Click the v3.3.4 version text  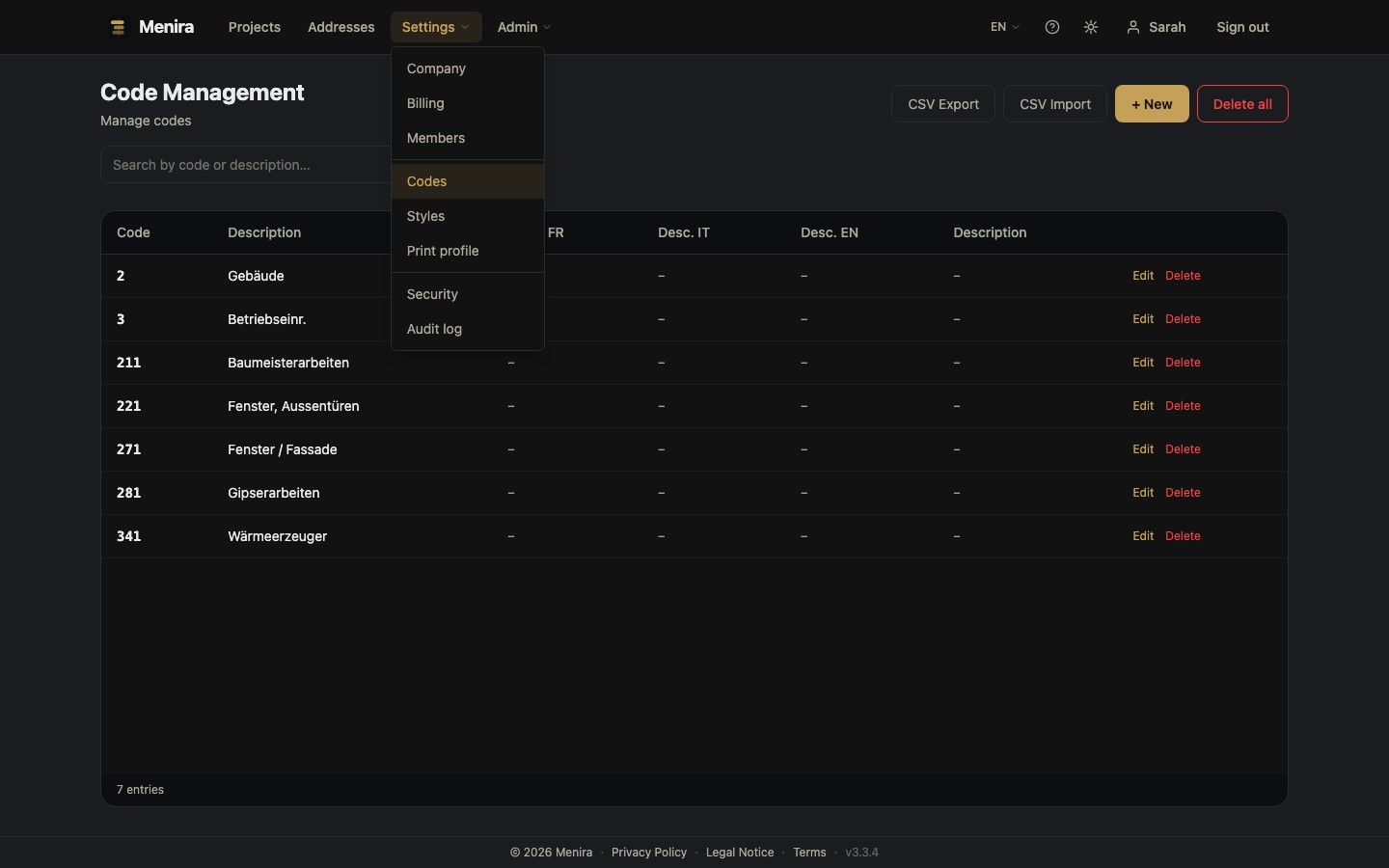(862, 853)
